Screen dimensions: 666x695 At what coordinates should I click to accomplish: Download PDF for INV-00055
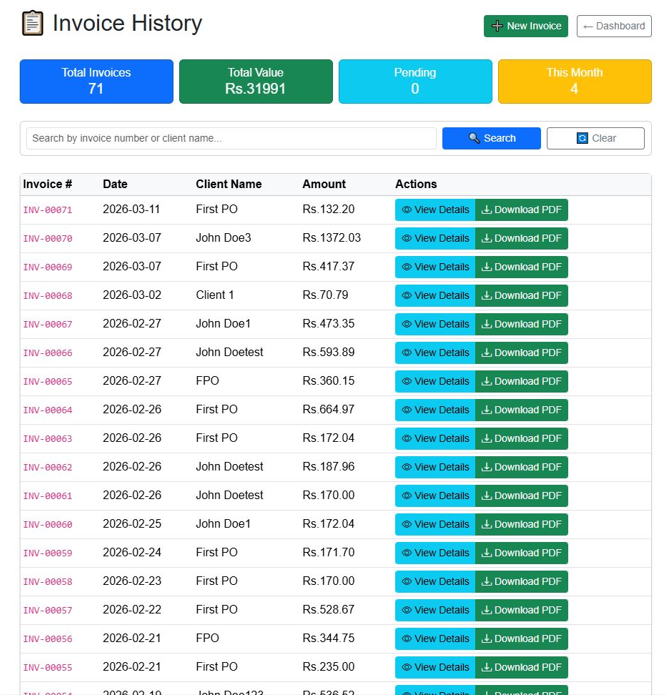pyautogui.click(x=522, y=667)
